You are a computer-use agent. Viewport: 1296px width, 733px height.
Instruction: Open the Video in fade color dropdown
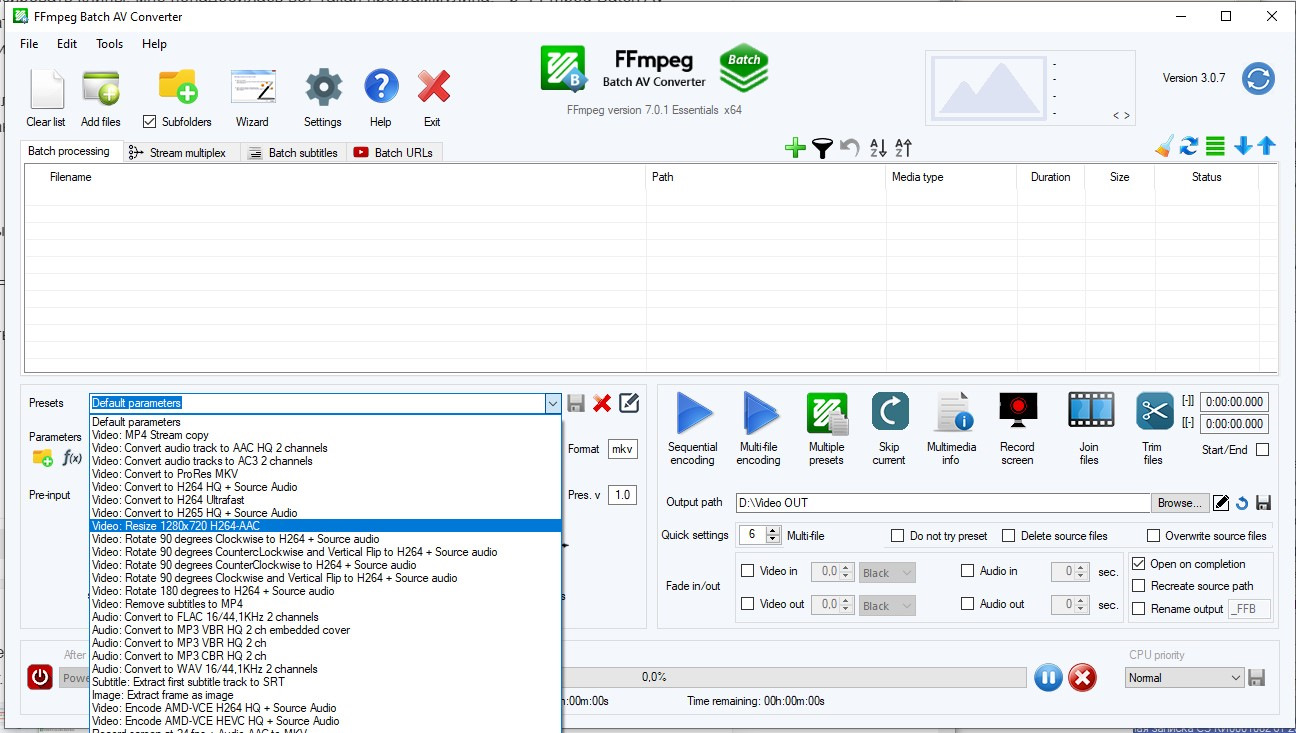tap(887, 573)
